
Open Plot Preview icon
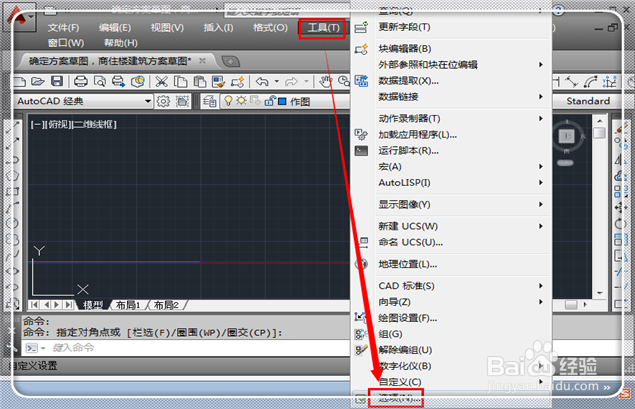point(100,81)
